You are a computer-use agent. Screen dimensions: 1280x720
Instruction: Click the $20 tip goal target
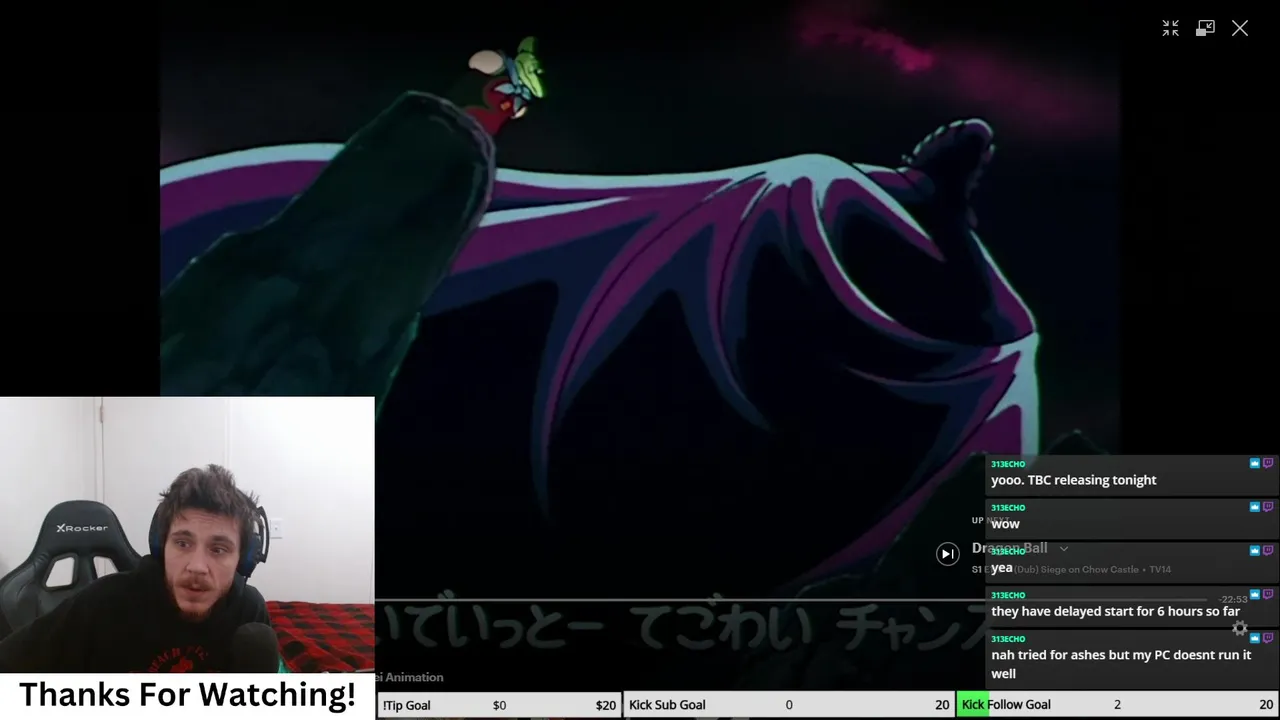[x=606, y=705]
